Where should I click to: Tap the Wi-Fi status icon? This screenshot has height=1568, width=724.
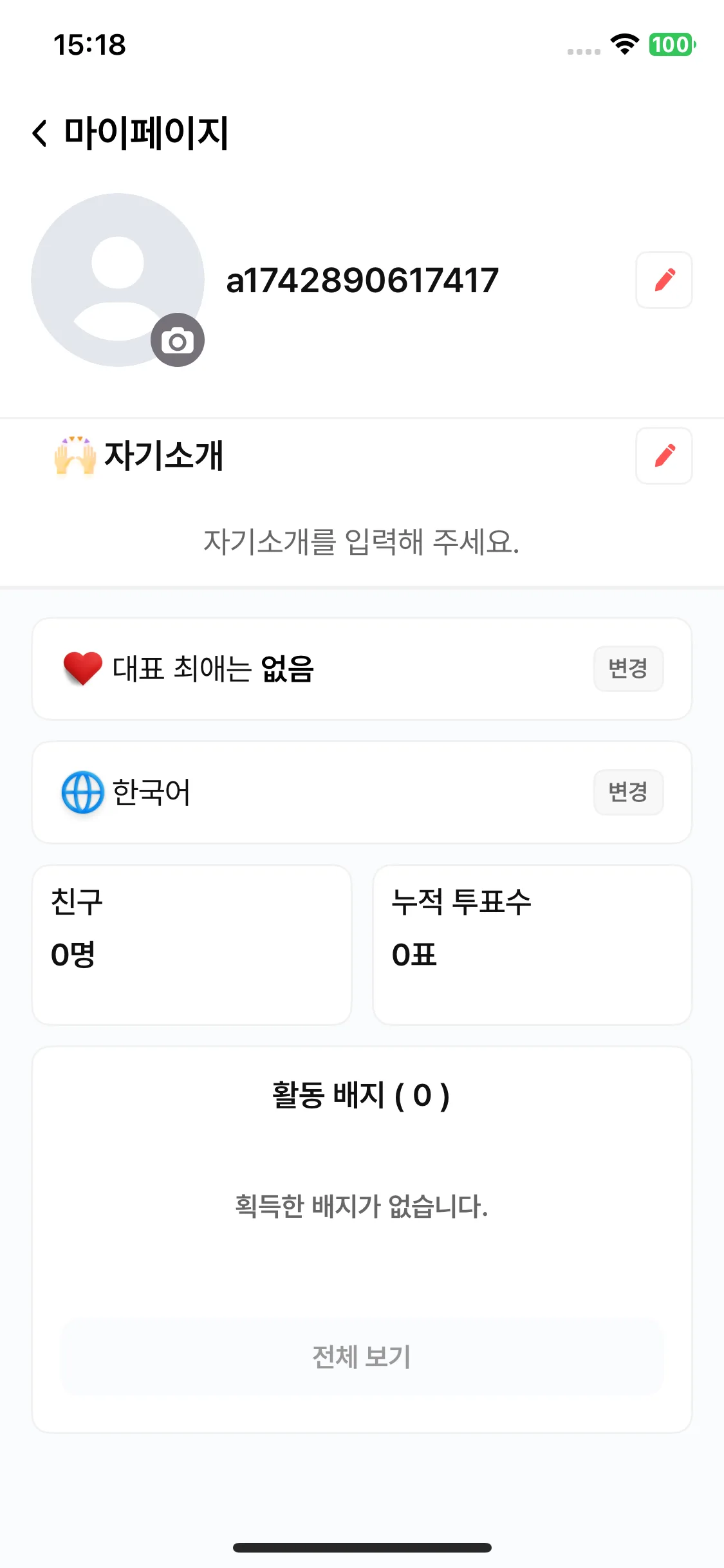(624, 44)
